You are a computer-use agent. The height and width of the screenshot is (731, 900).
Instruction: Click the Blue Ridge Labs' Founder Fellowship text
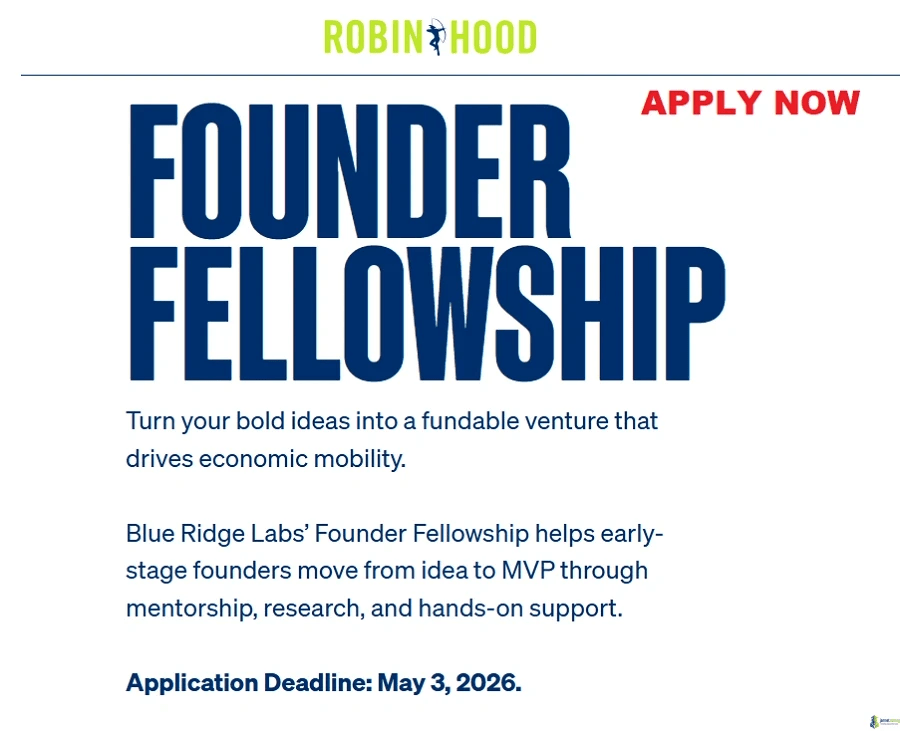(327, 534)
